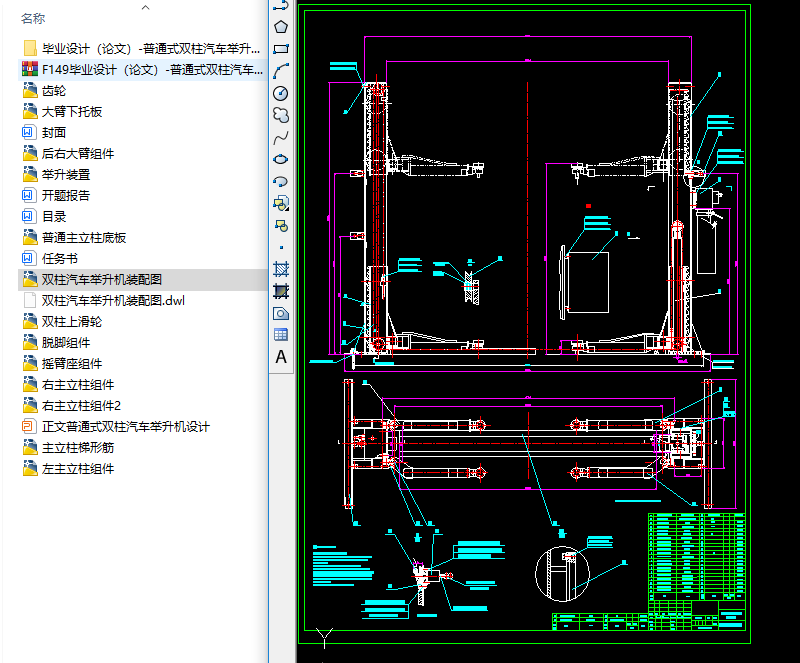Activate the Arc tool
The image size is (800, 663).
point(281,71)
